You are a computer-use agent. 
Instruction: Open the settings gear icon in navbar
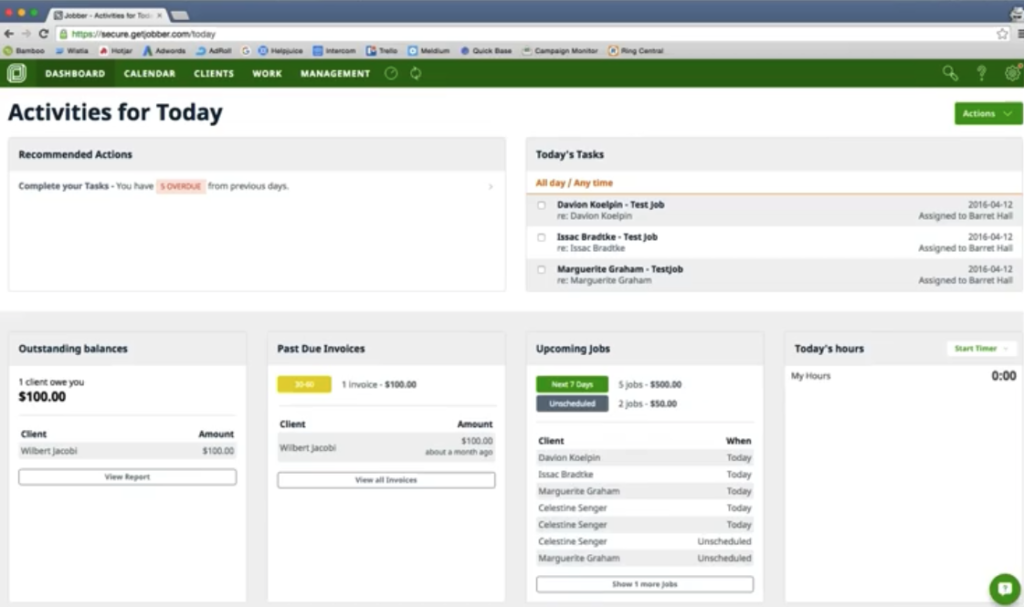pos(1013,73)
